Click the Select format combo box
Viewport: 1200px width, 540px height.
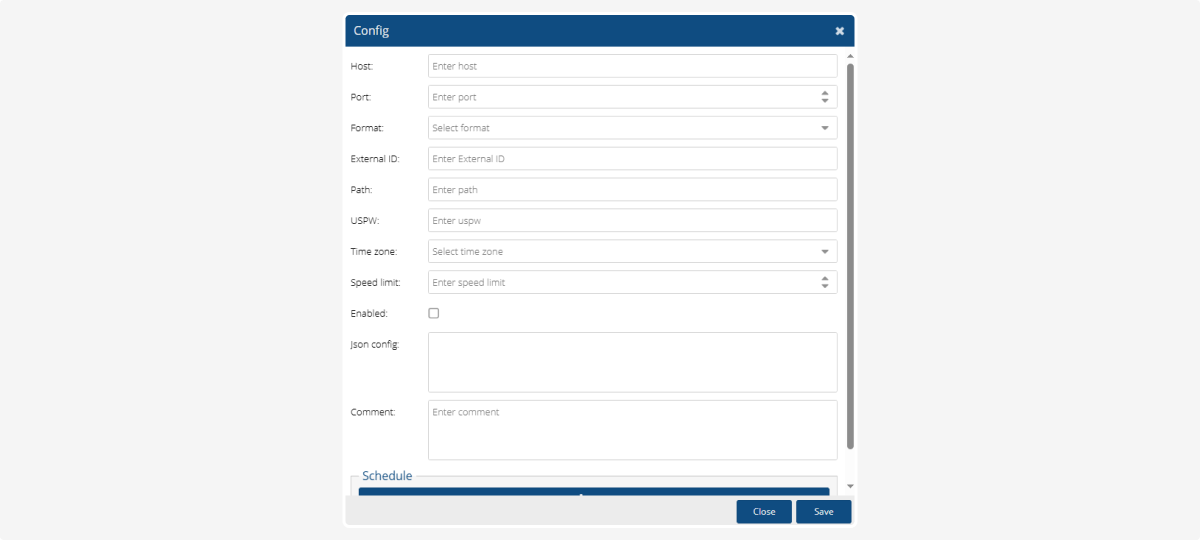point(620,128)
